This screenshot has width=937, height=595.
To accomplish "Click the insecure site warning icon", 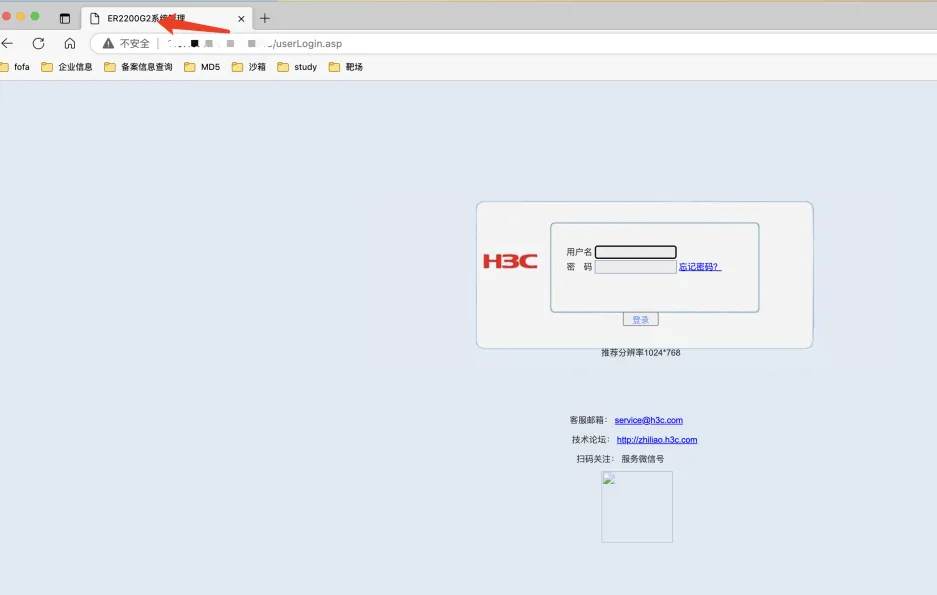I will point(108,43).
